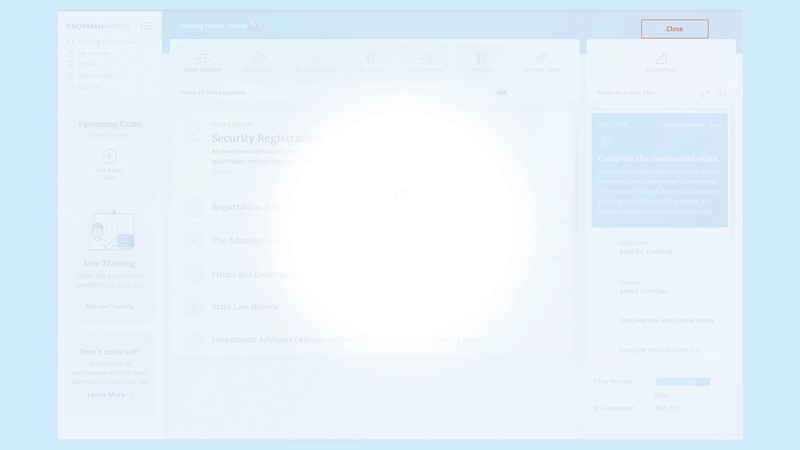Collapse the sidebar with the hamburger arrow icon

(x=146, y=26)
